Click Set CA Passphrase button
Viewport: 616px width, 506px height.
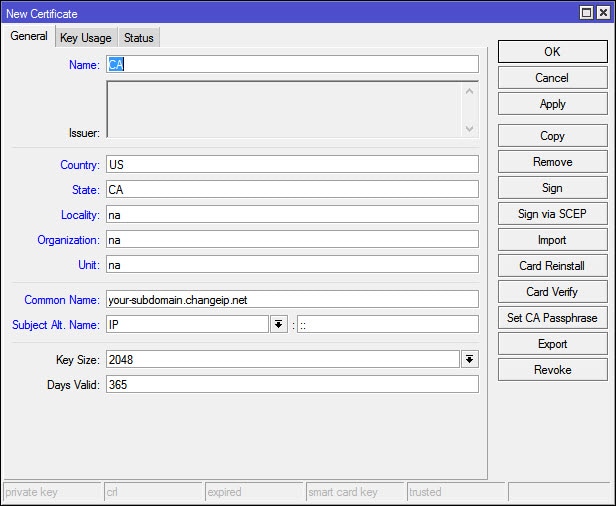(552, 318)
